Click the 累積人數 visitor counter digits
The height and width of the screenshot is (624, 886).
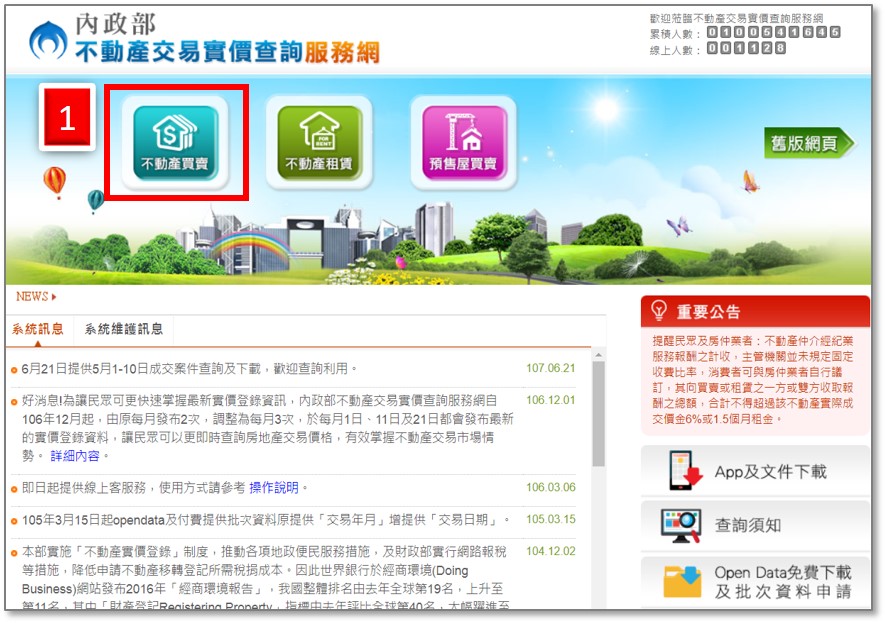(774, 32)
